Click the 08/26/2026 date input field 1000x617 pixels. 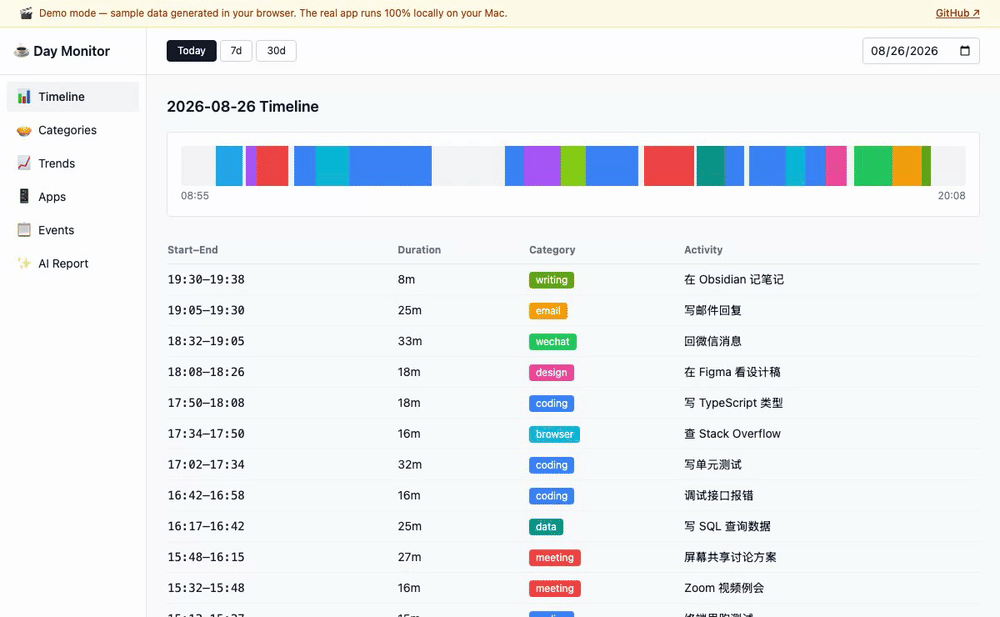[921, 51]
